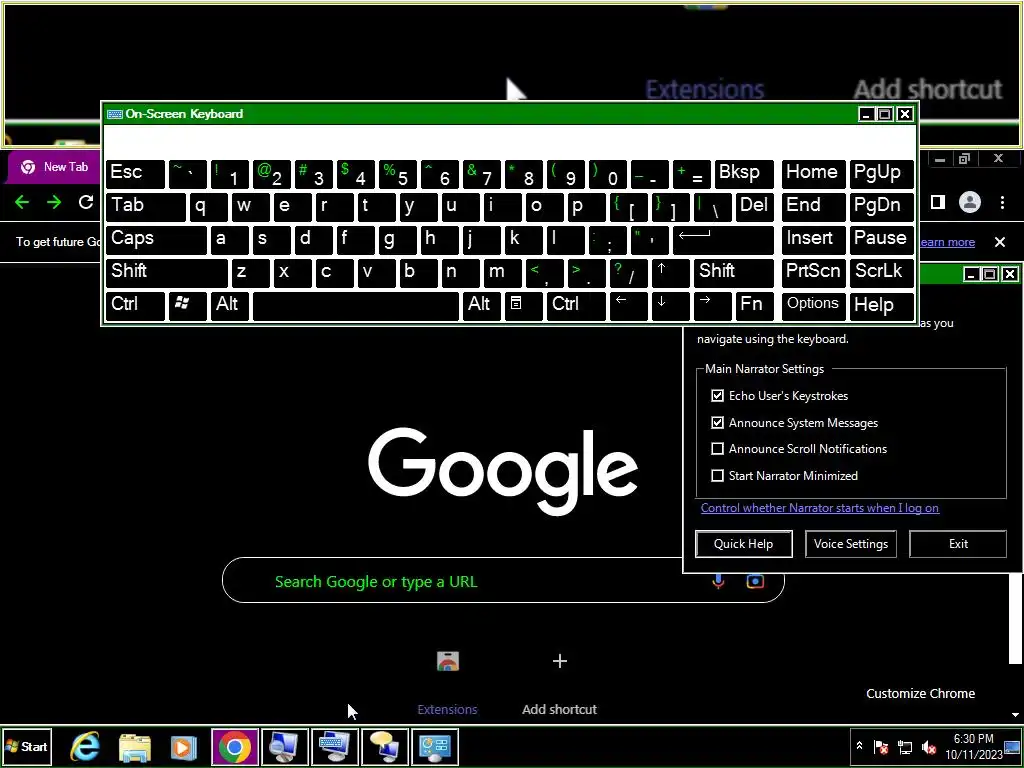Open Internet Explorer from the taskbar
Viewport: 1024px width, 768px height.
coord(86,747)
